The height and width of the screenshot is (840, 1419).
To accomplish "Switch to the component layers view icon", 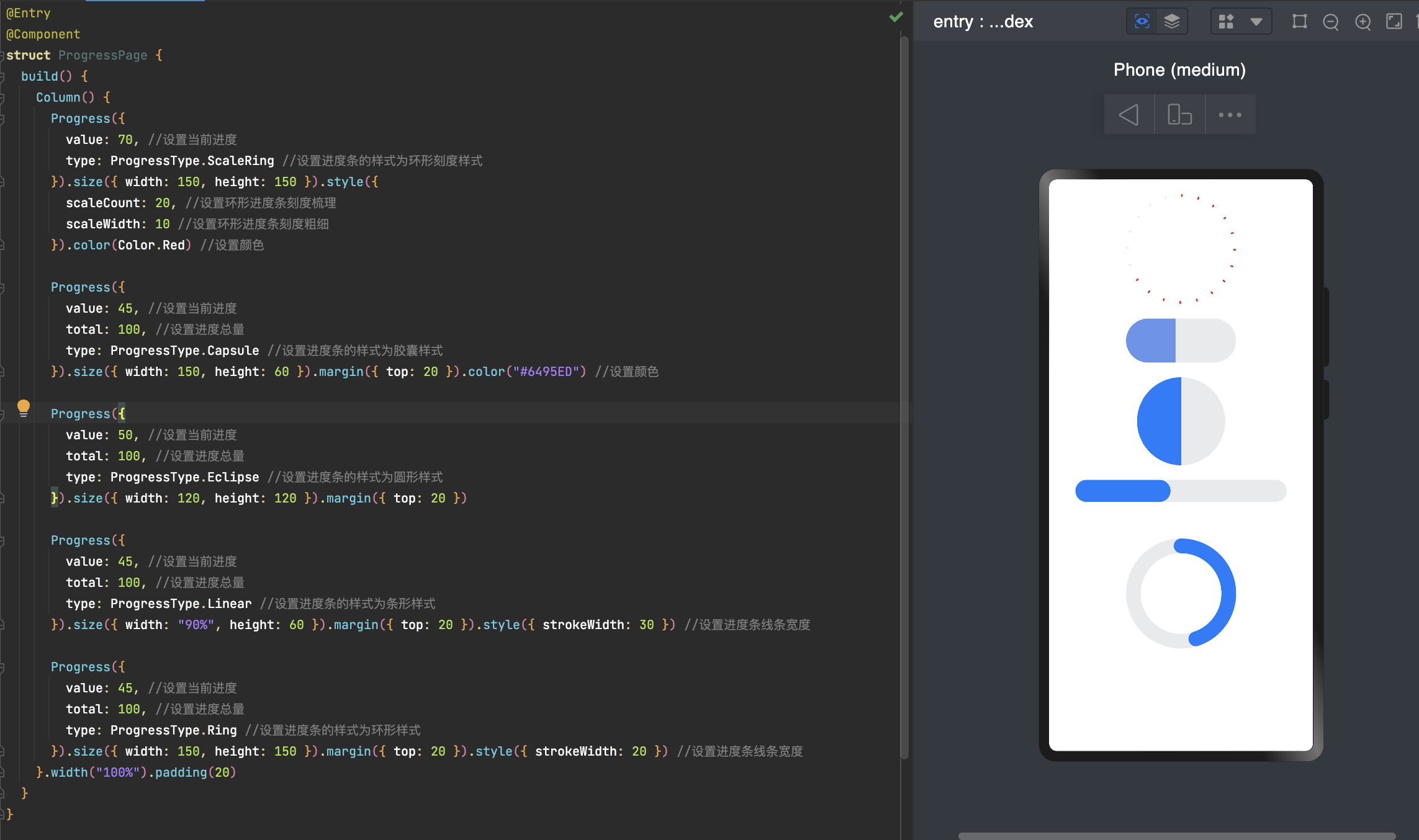I will [x=1172, y=22].
